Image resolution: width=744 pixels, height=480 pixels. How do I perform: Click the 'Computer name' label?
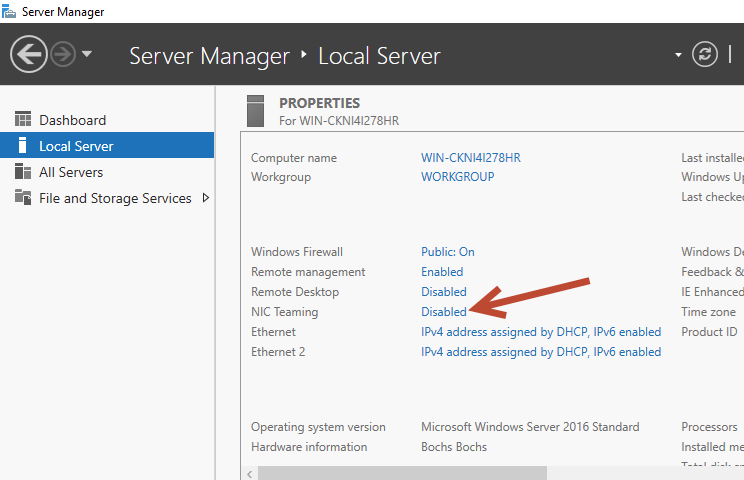tap(294, 158)
